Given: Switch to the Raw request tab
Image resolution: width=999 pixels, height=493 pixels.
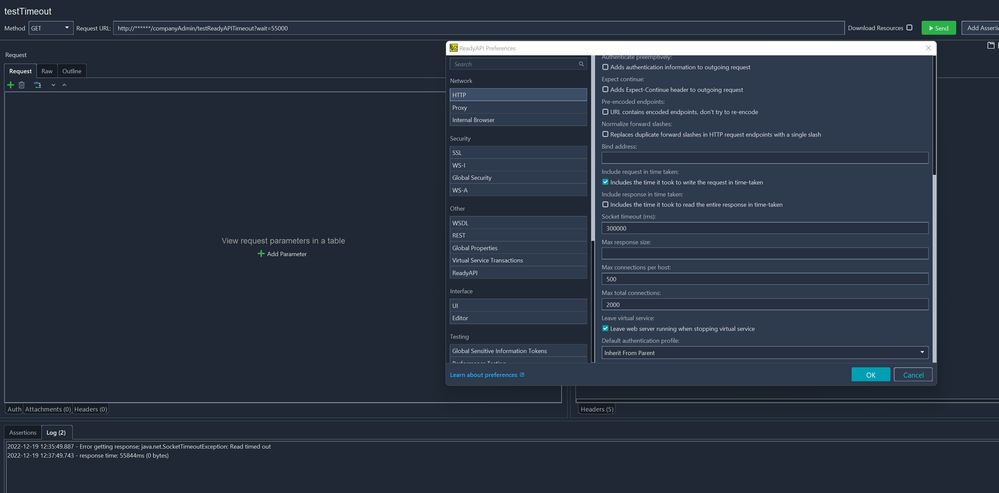Looking at the screenshot, I should [x=47, y=71].
